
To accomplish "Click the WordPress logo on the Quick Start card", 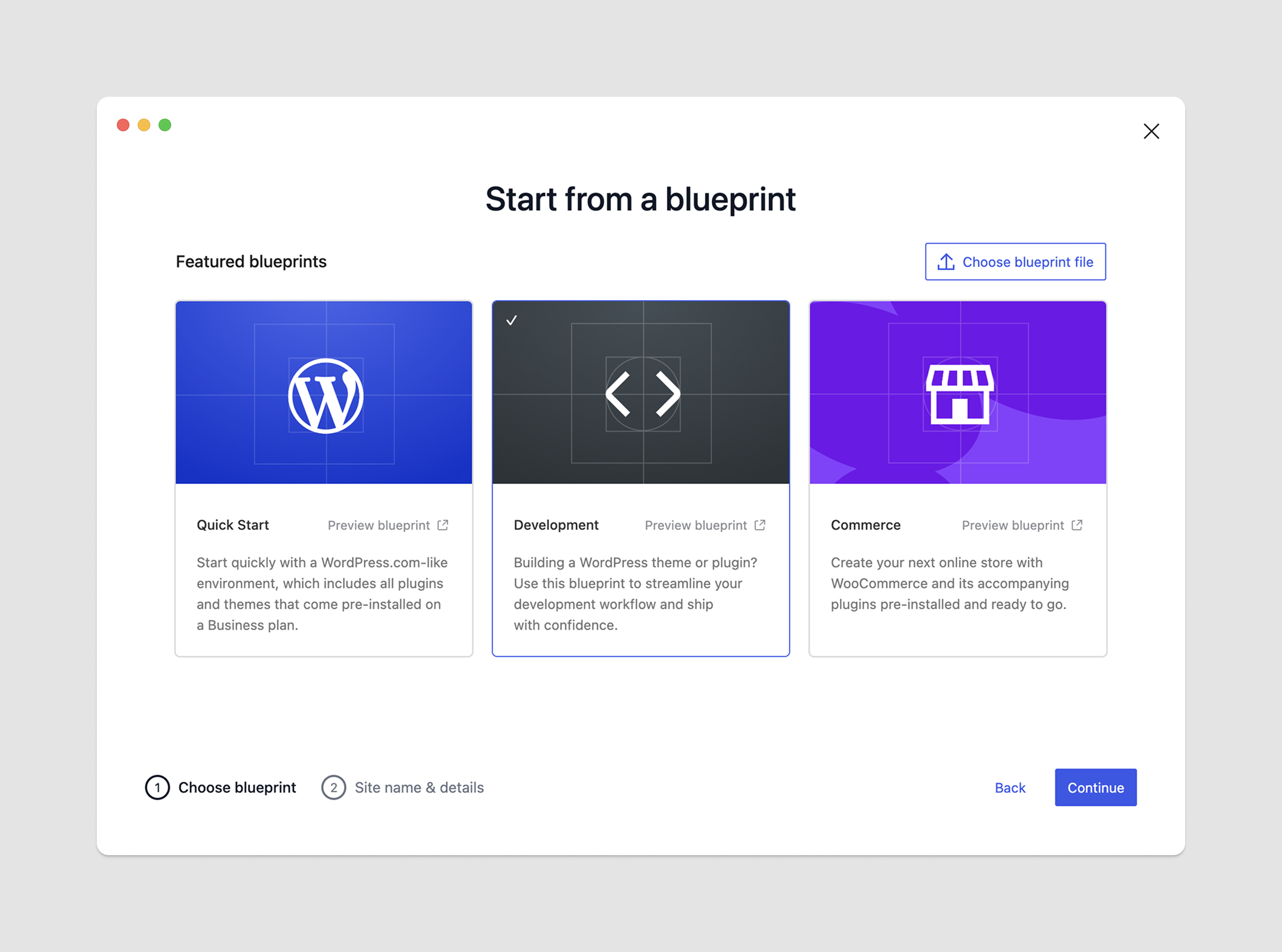I will (x=324, y=393).
